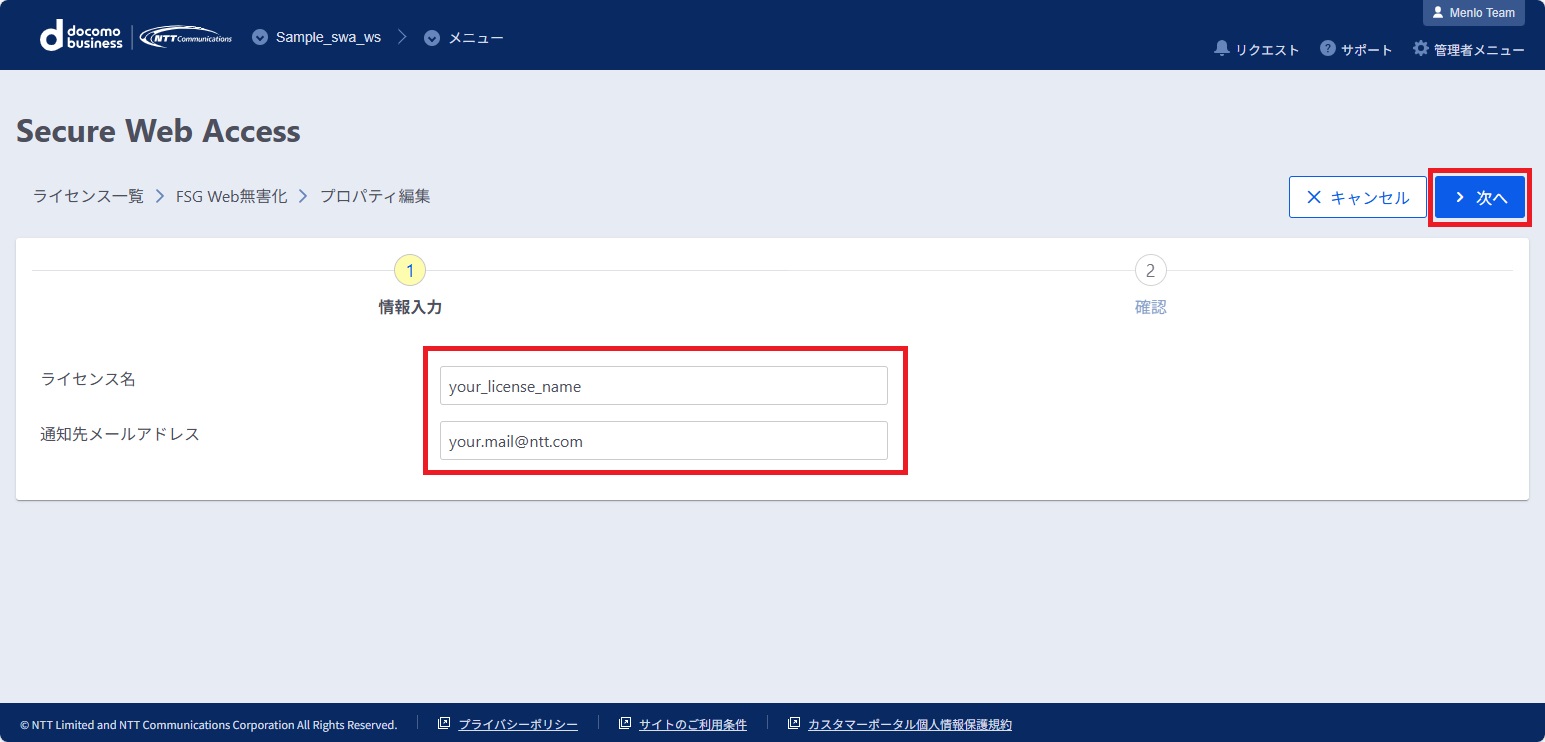Open カスタマーポータル個人情報保護規約 footer link
This screenshot has height=742, width=1545.
click(x=910, y=724)
